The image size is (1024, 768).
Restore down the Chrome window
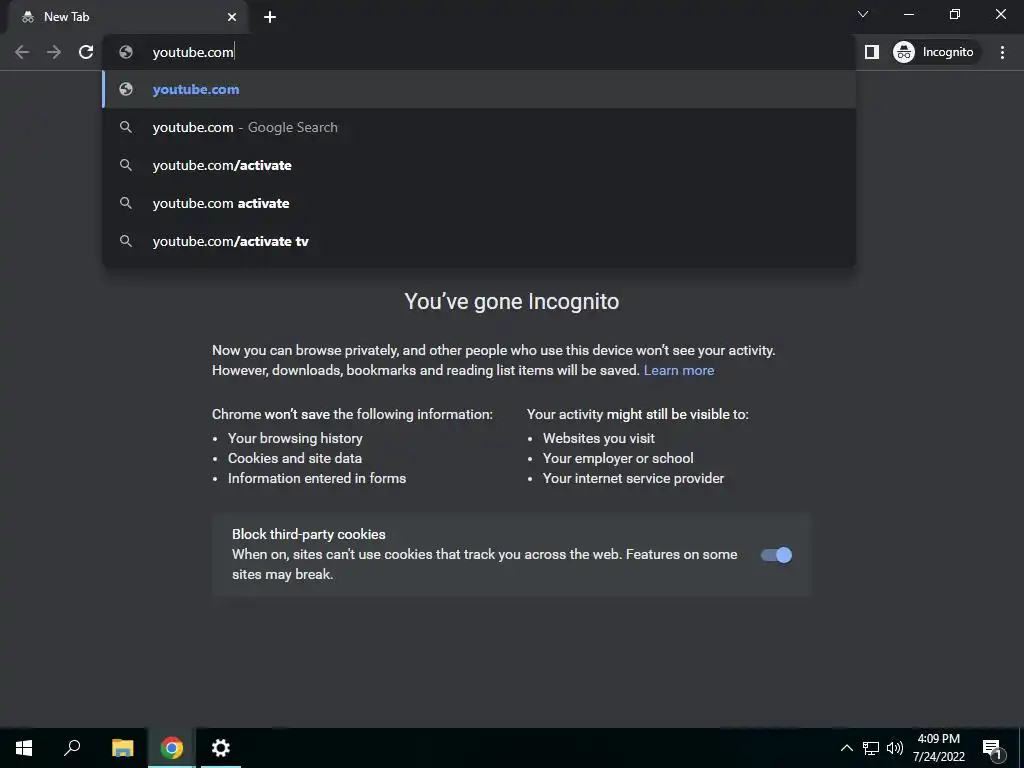(955, 14)
